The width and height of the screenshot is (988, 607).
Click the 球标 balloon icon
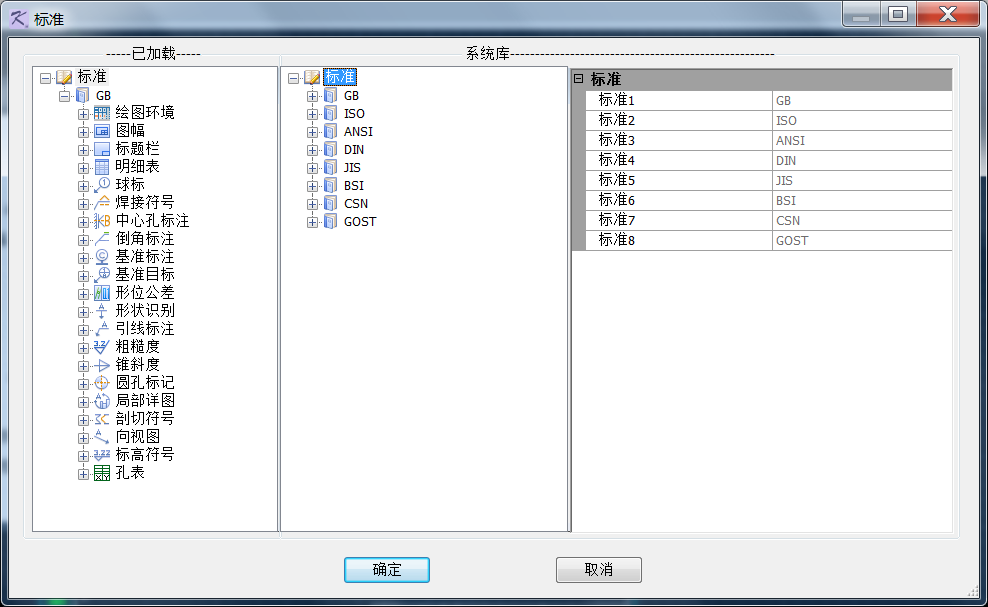tap(101, 185)
